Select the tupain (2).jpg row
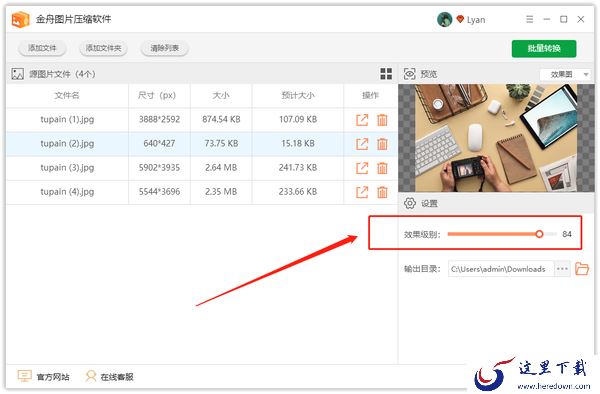The height and width of the screenshot is (394, 600). click(202, 144)
